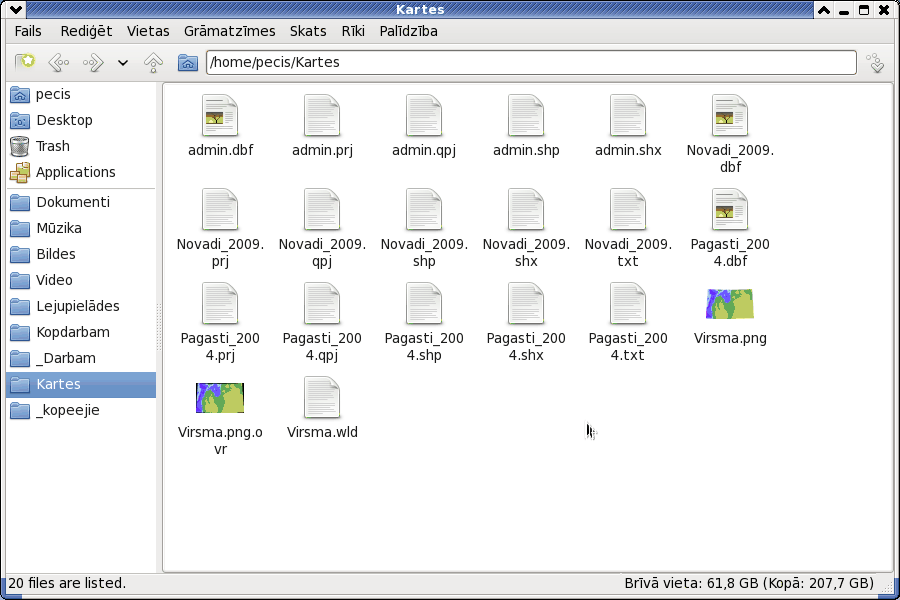Select the admin.dbf file icon
Viewport: 900px width, 600px height.
(220, 116)
